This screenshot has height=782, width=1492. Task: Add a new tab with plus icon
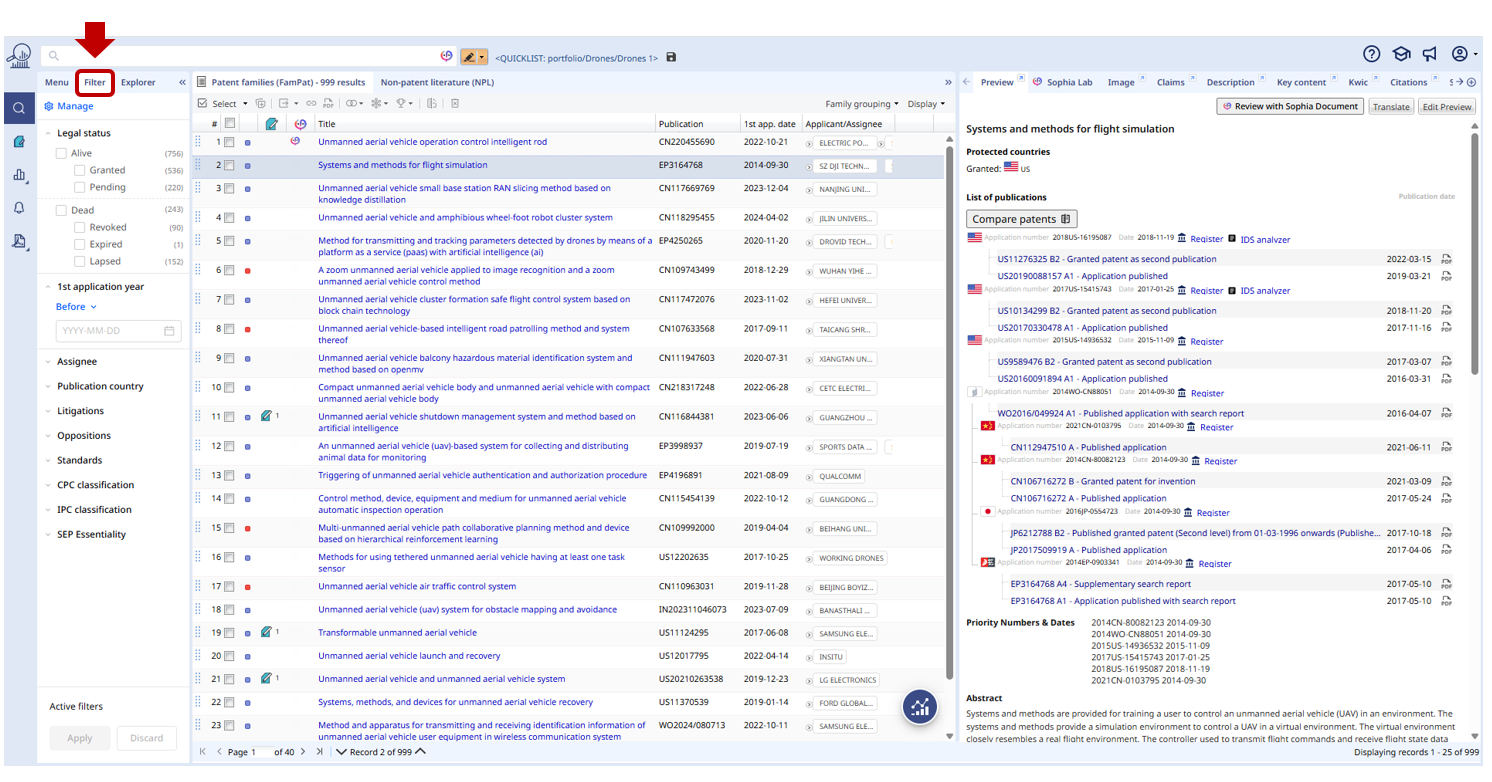click(1471, 82)
